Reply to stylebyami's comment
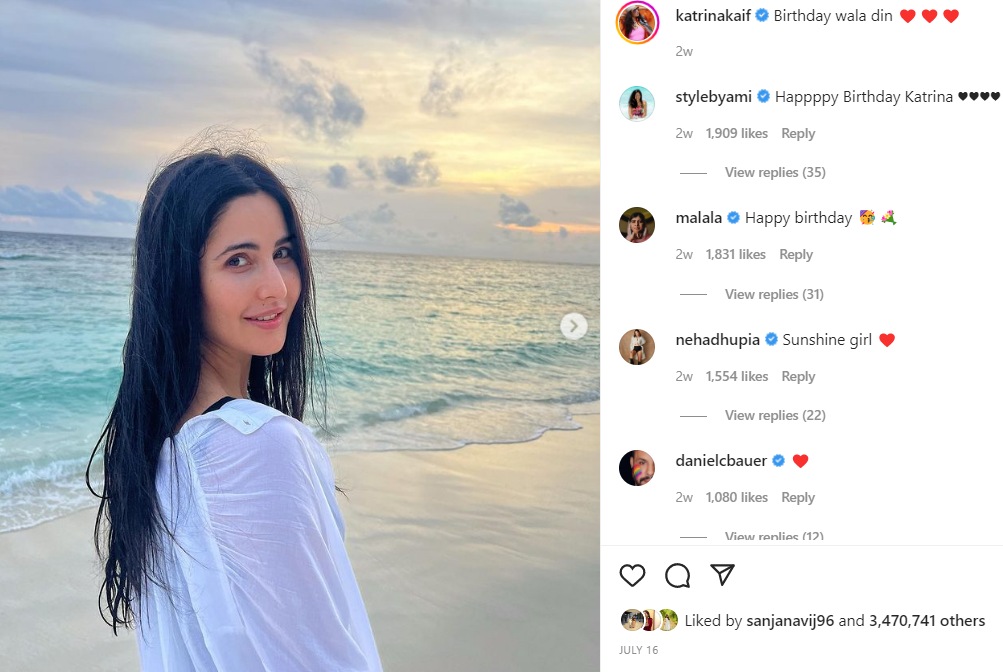Viewport: 1003px width, 672px height. coord(798,134)
